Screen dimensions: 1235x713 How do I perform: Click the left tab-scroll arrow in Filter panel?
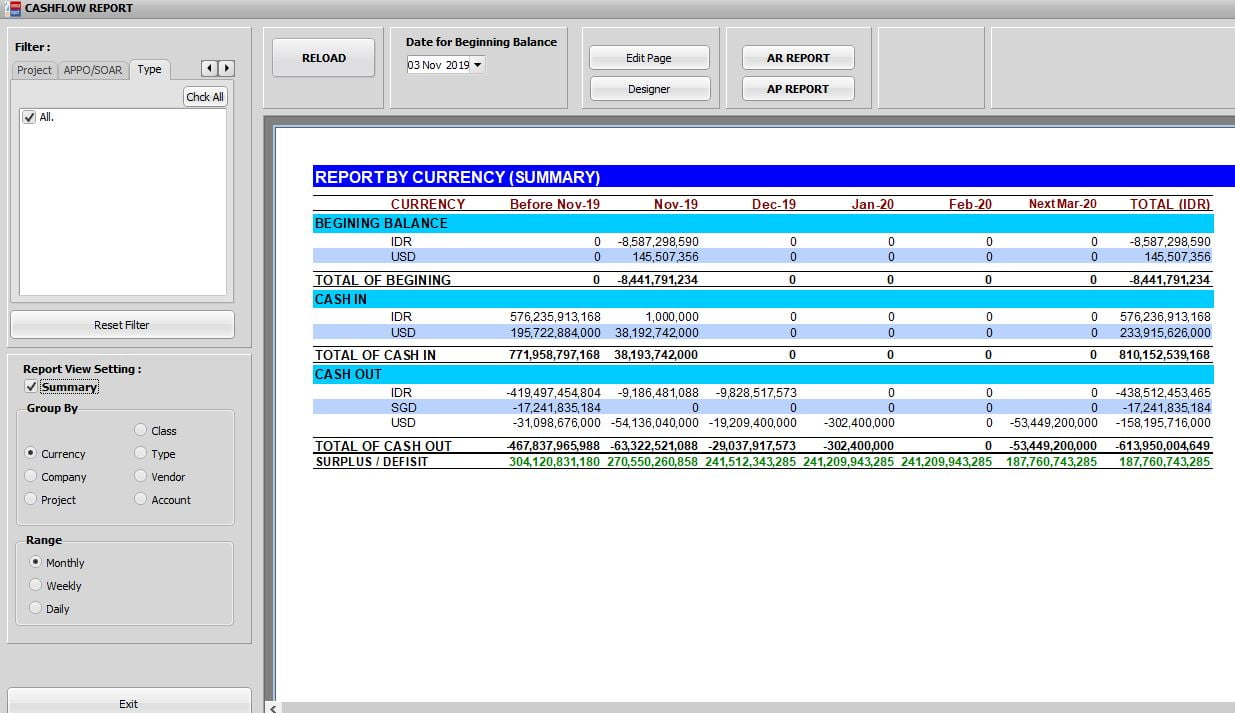coord(209,69)
